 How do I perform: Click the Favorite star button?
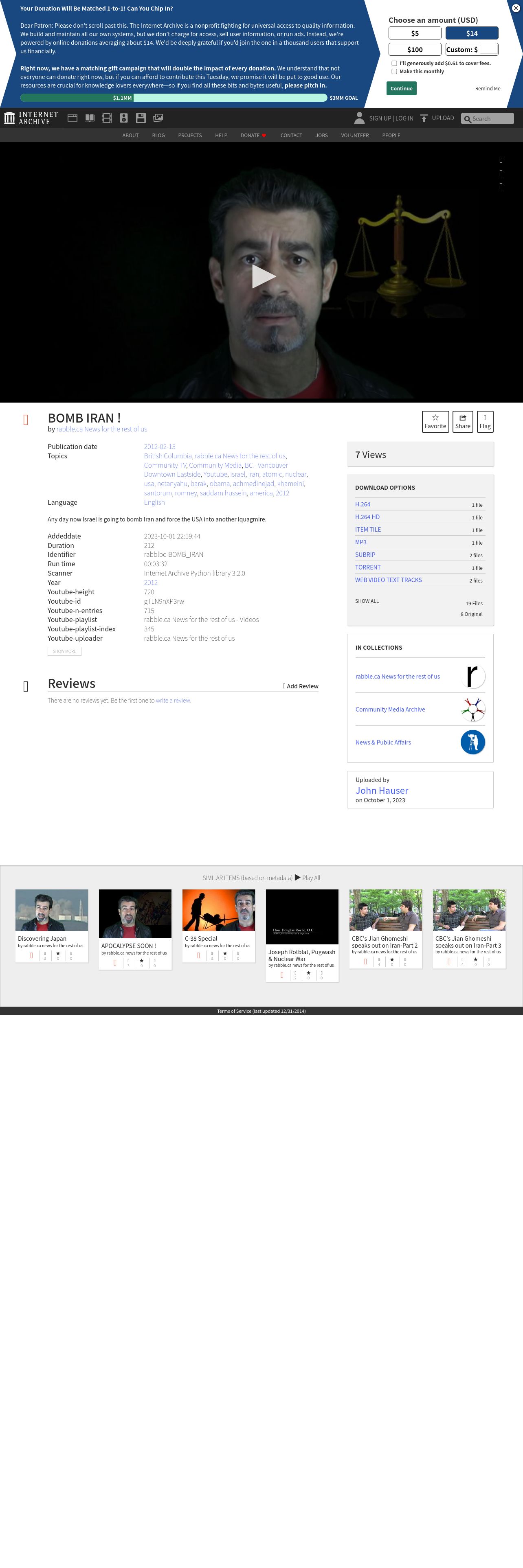click(x=435, y=421)
